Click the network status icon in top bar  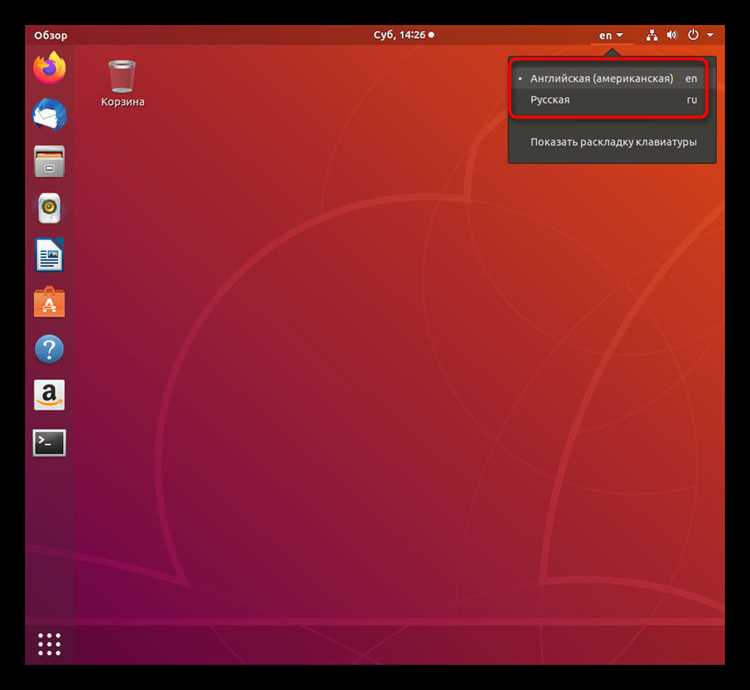coord(651,35)
